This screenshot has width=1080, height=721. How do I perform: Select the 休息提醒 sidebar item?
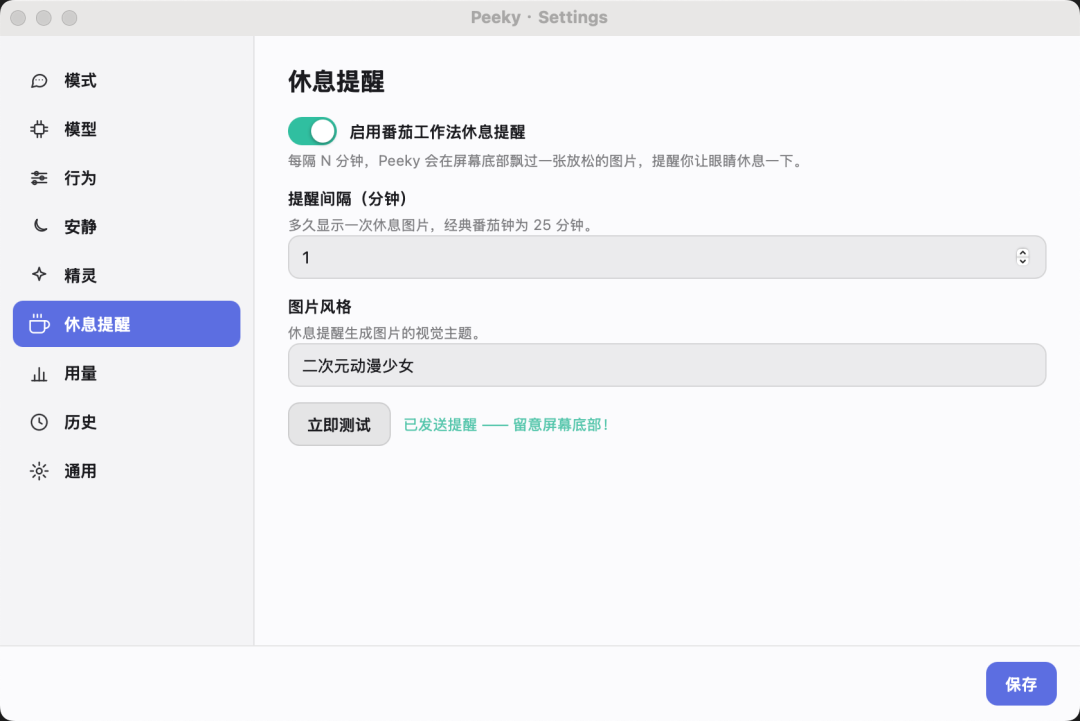pyautogui.click(x=127, y=324)
